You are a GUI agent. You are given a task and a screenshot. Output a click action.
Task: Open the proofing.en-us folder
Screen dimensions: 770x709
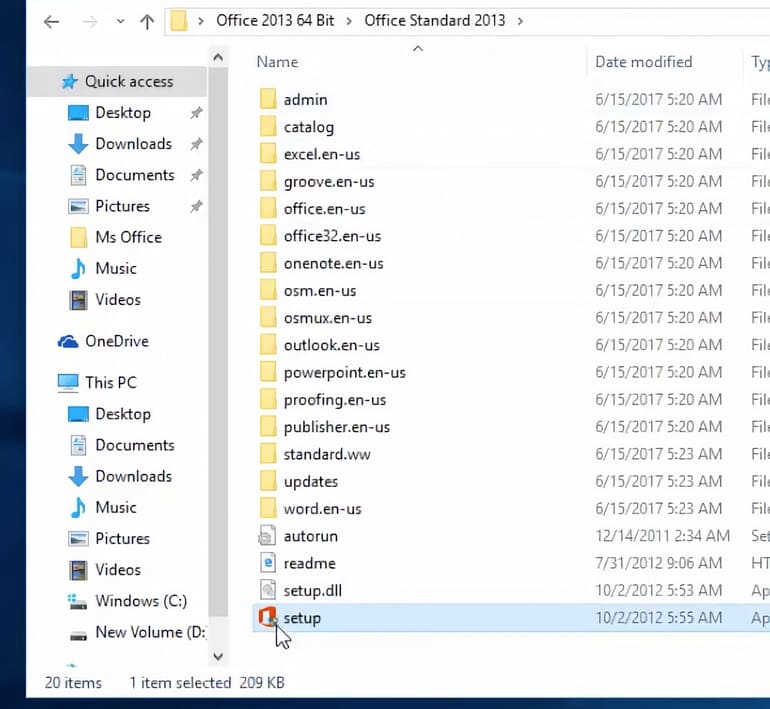[336, 400]
